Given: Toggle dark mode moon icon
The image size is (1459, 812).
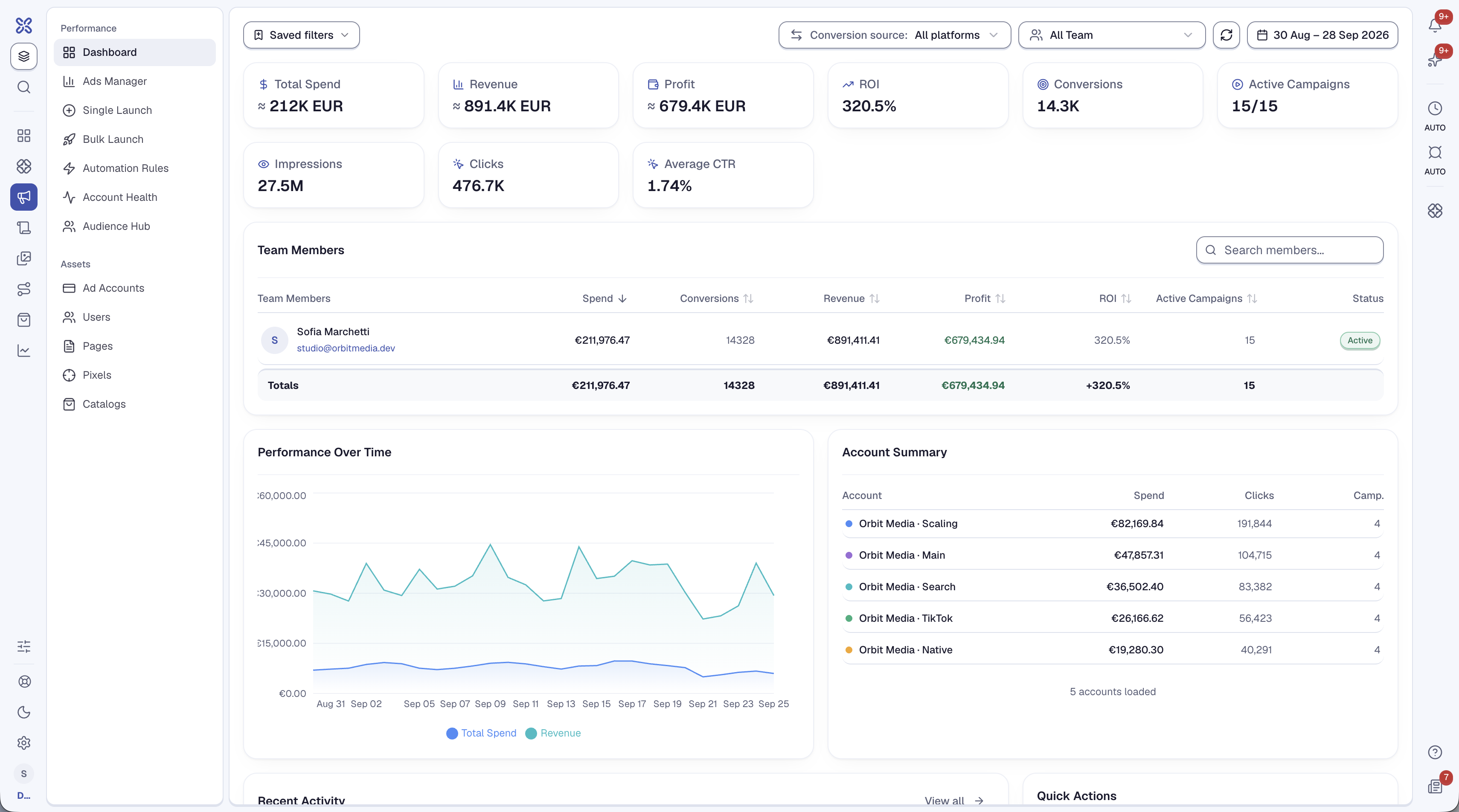Looking at the screenshot, I should click(24, 712).
